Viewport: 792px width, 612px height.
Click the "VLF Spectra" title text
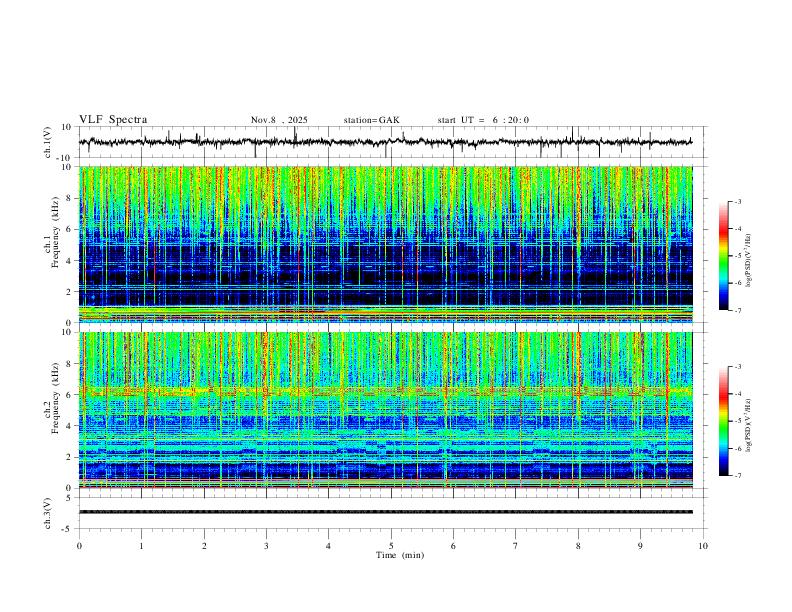[x=113, y=120]
